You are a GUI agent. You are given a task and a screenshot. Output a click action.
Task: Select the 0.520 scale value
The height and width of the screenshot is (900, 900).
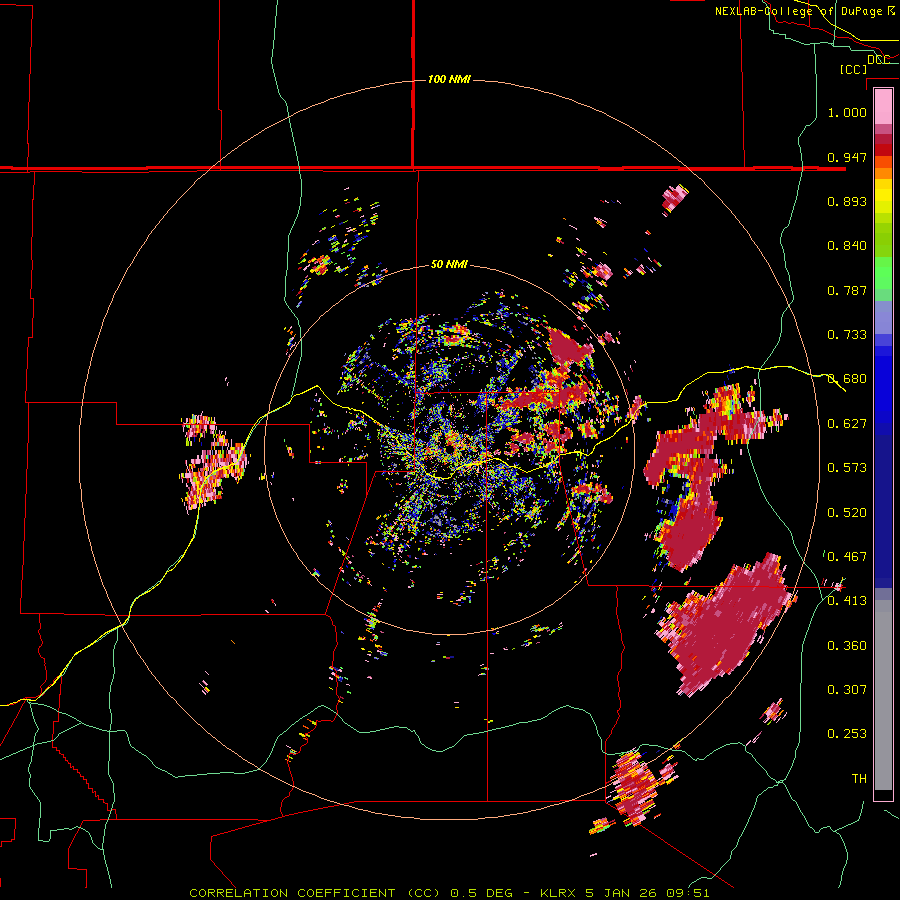(847, 512)
